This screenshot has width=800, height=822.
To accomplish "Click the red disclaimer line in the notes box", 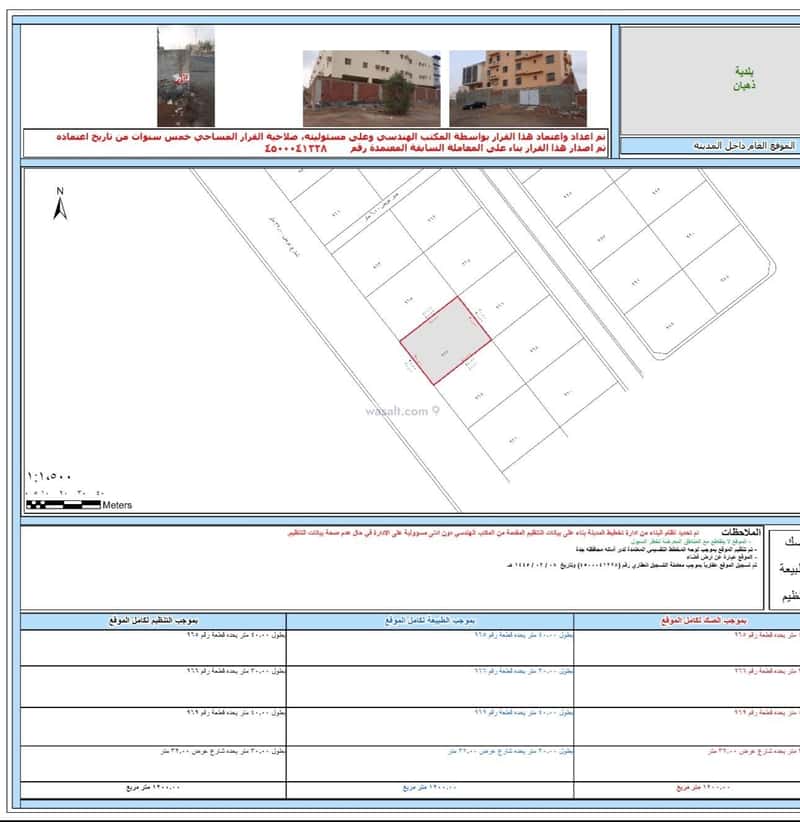I will tap(493, 533).
